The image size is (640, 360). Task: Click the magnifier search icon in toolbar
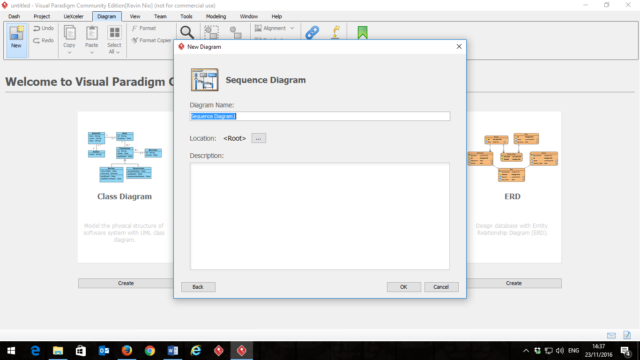point(187,32)
